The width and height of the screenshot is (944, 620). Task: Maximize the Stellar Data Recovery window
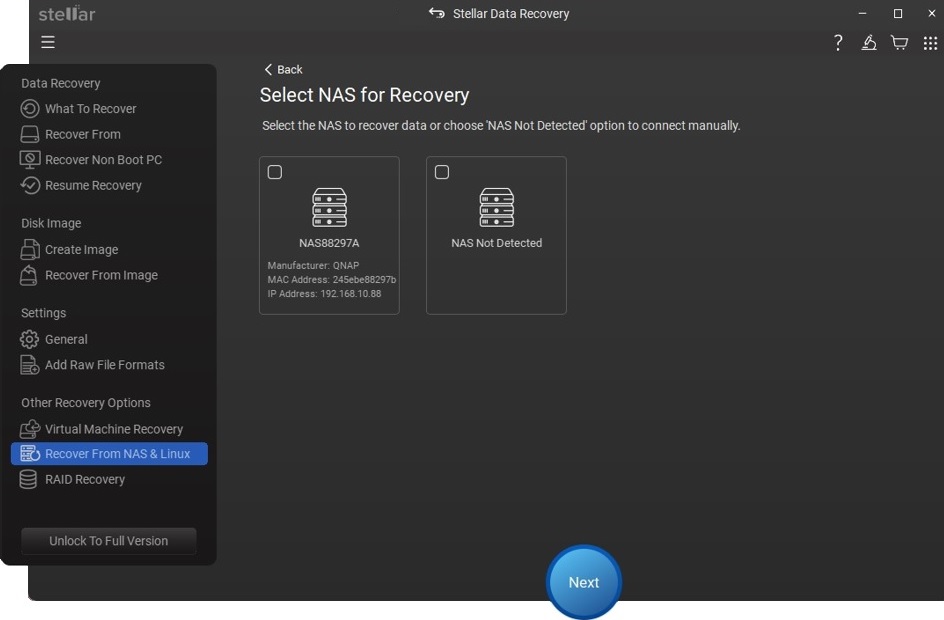[x=898, y=13]
